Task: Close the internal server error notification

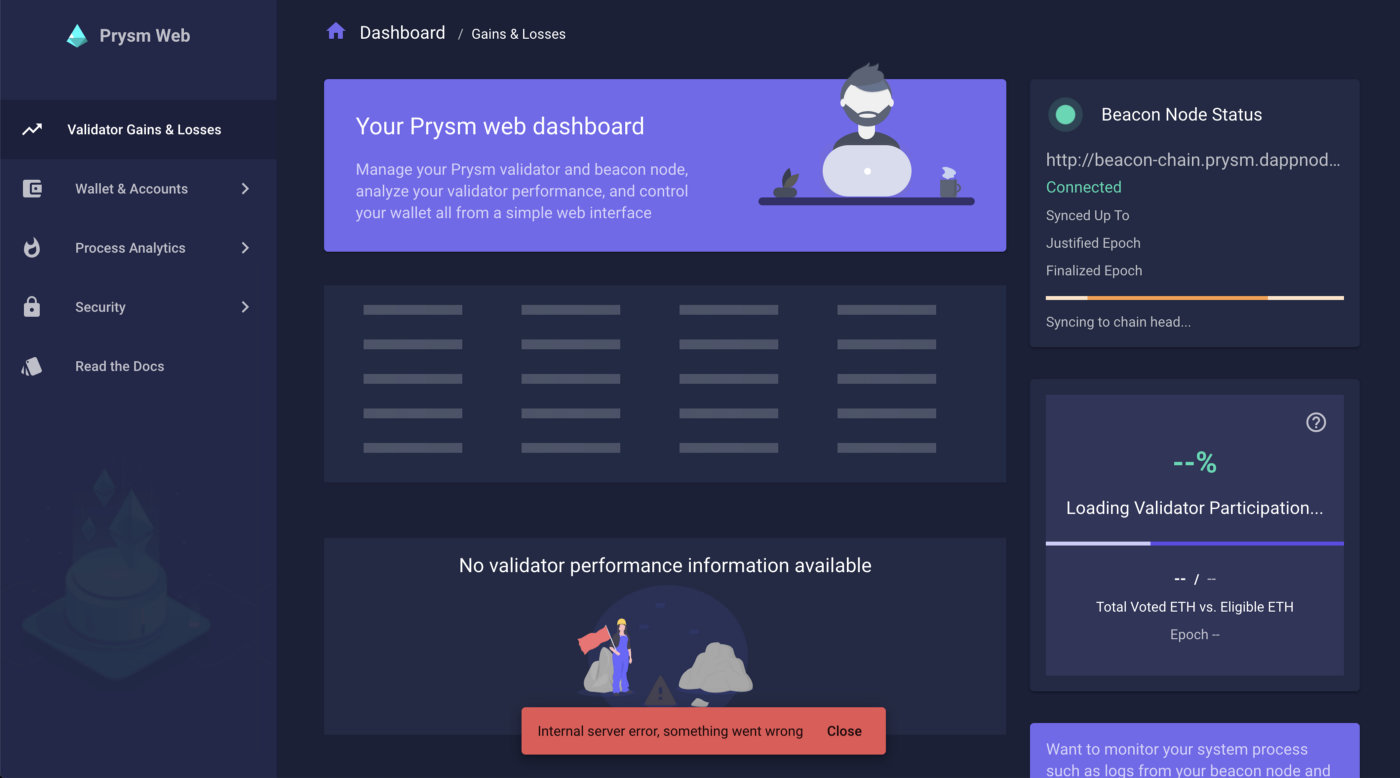Action: (844, 731)
